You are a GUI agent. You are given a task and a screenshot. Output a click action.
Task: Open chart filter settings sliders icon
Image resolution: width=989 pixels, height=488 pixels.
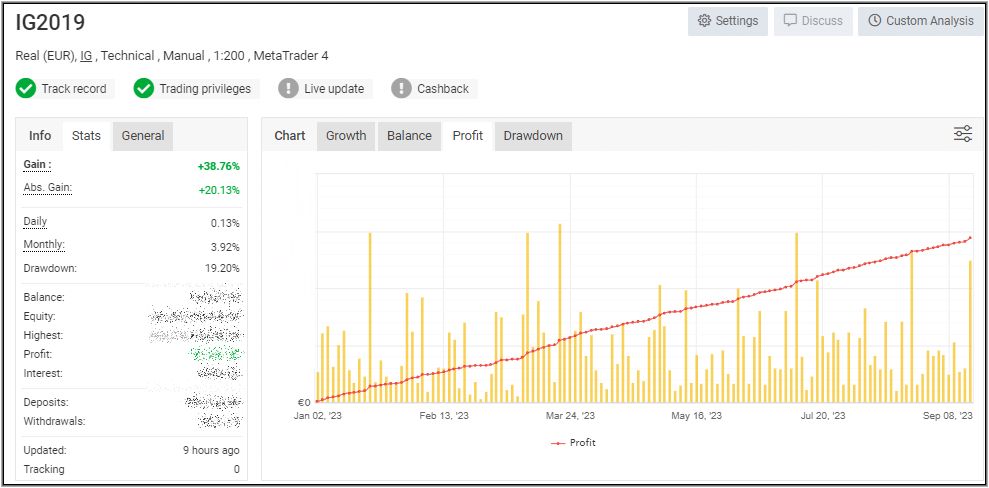[962, 134]
